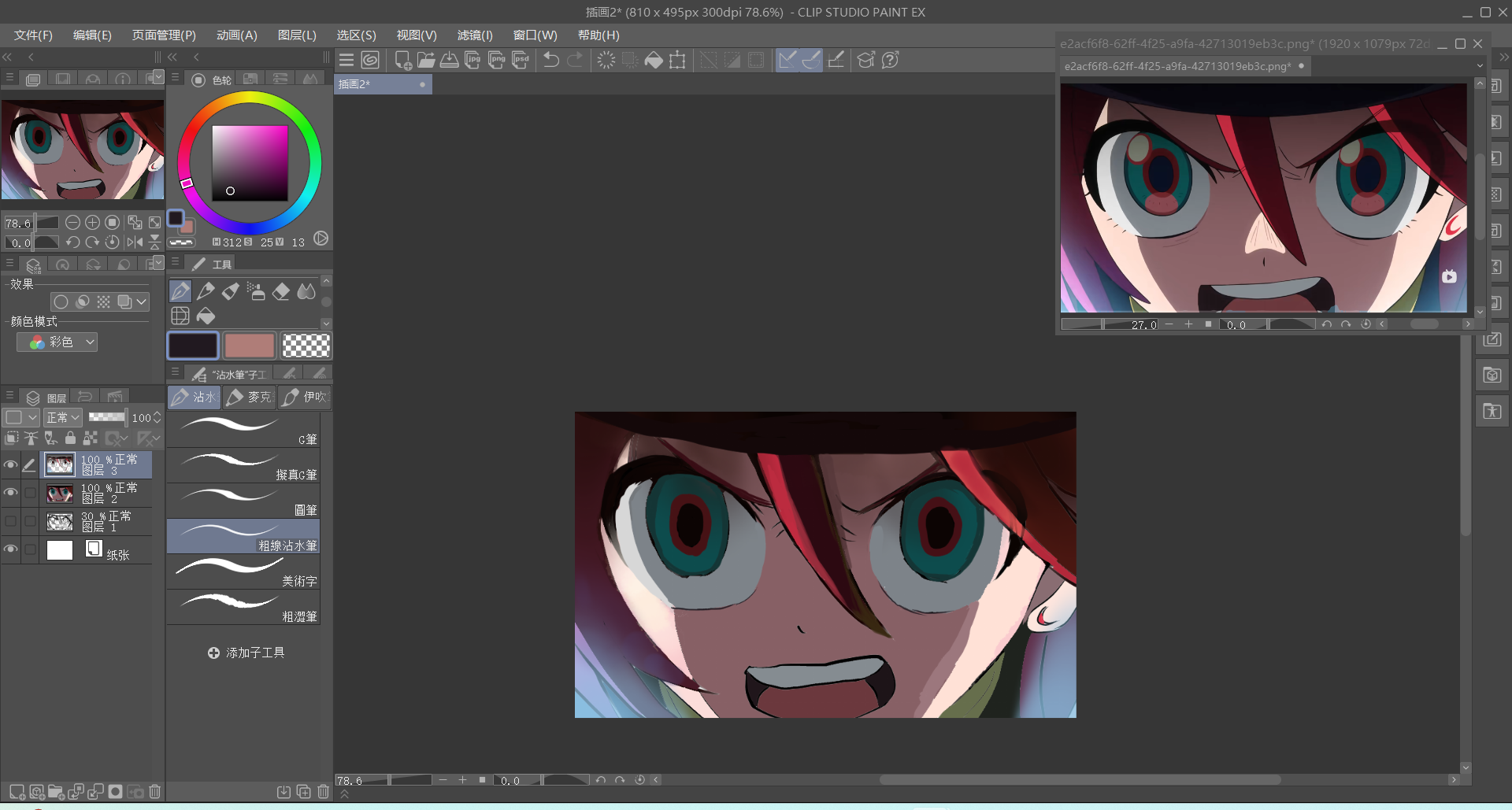Click the Flip Horizontal icon in the Navigator
The height and width of the screenshot is (810, 1512).
click(135, 242)
